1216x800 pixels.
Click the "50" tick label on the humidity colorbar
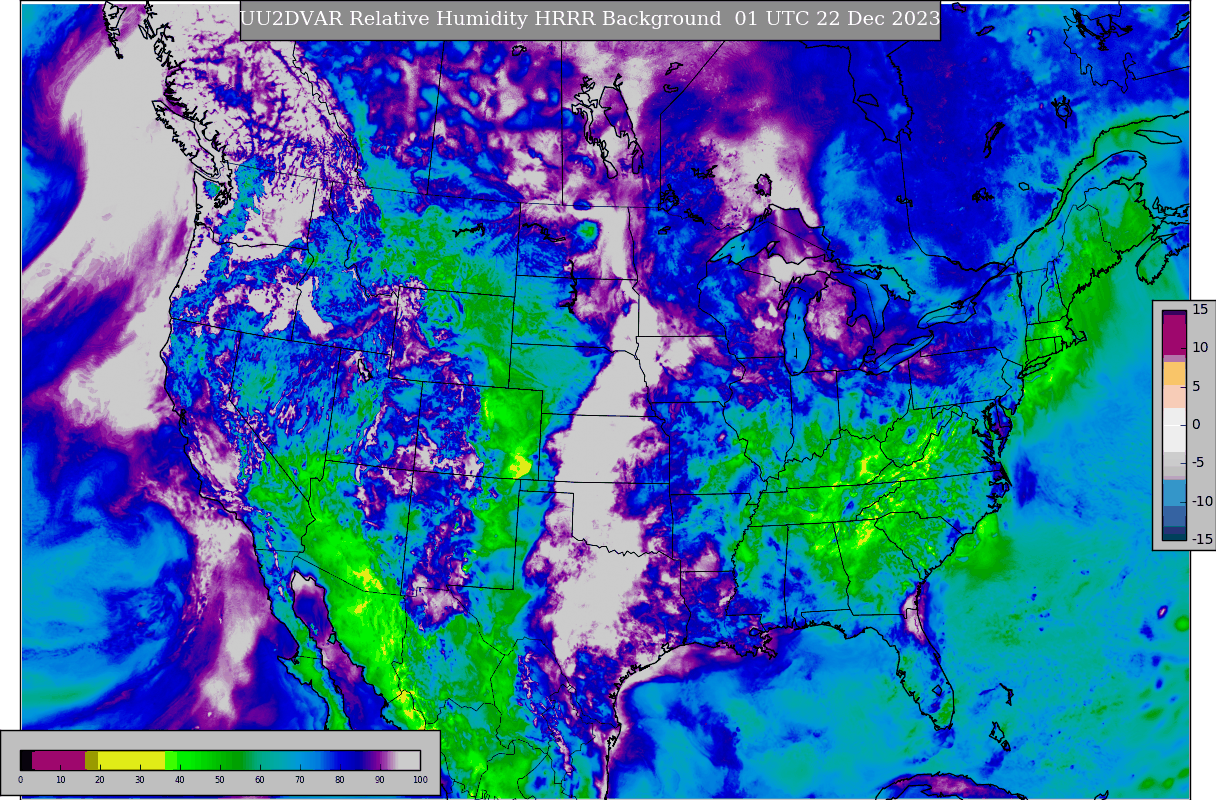tap(219, 780)
